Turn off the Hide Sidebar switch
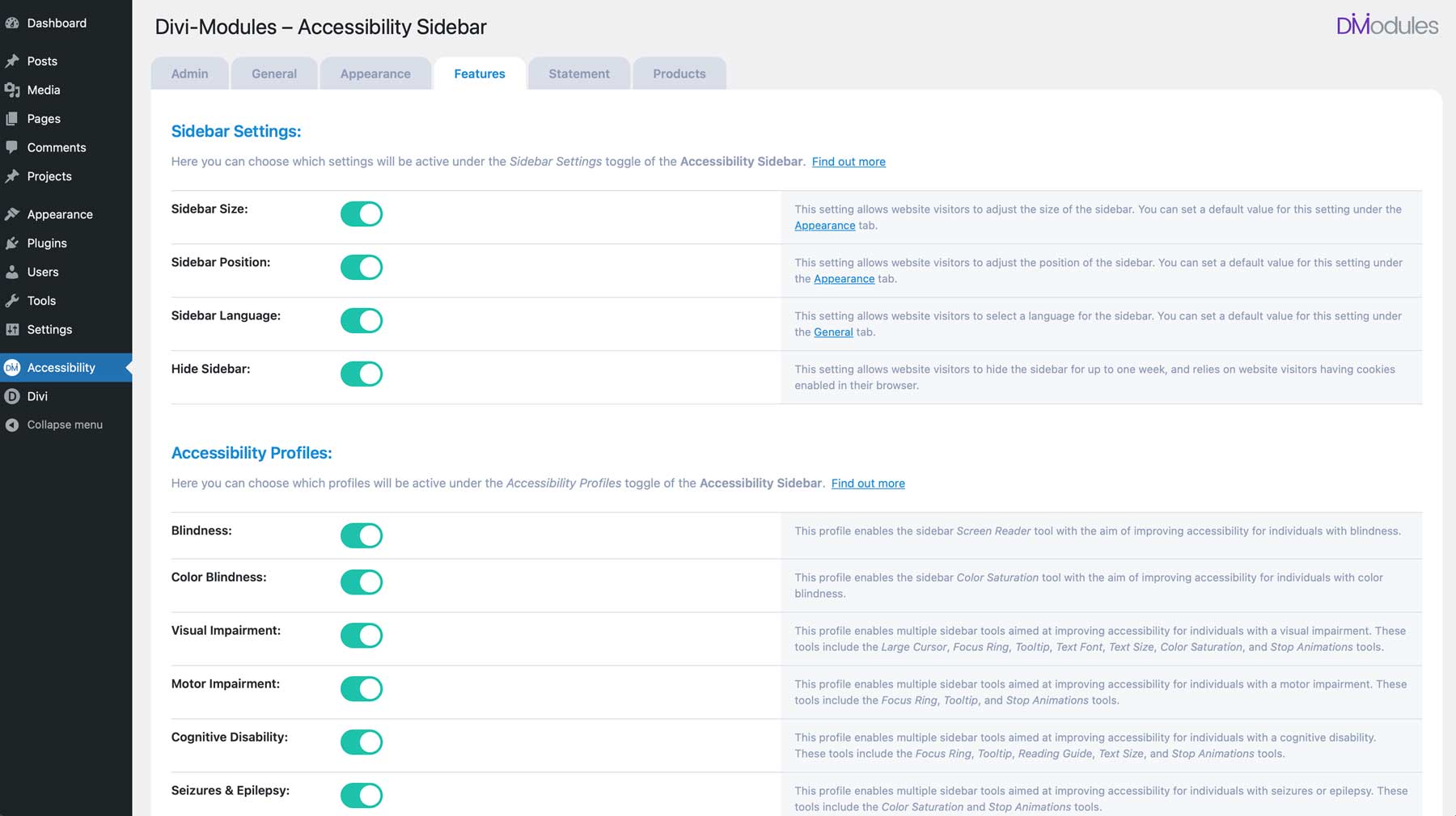The width and height of the screenshot is (1456, 816). pyautogui.click(x=361, y=374)
